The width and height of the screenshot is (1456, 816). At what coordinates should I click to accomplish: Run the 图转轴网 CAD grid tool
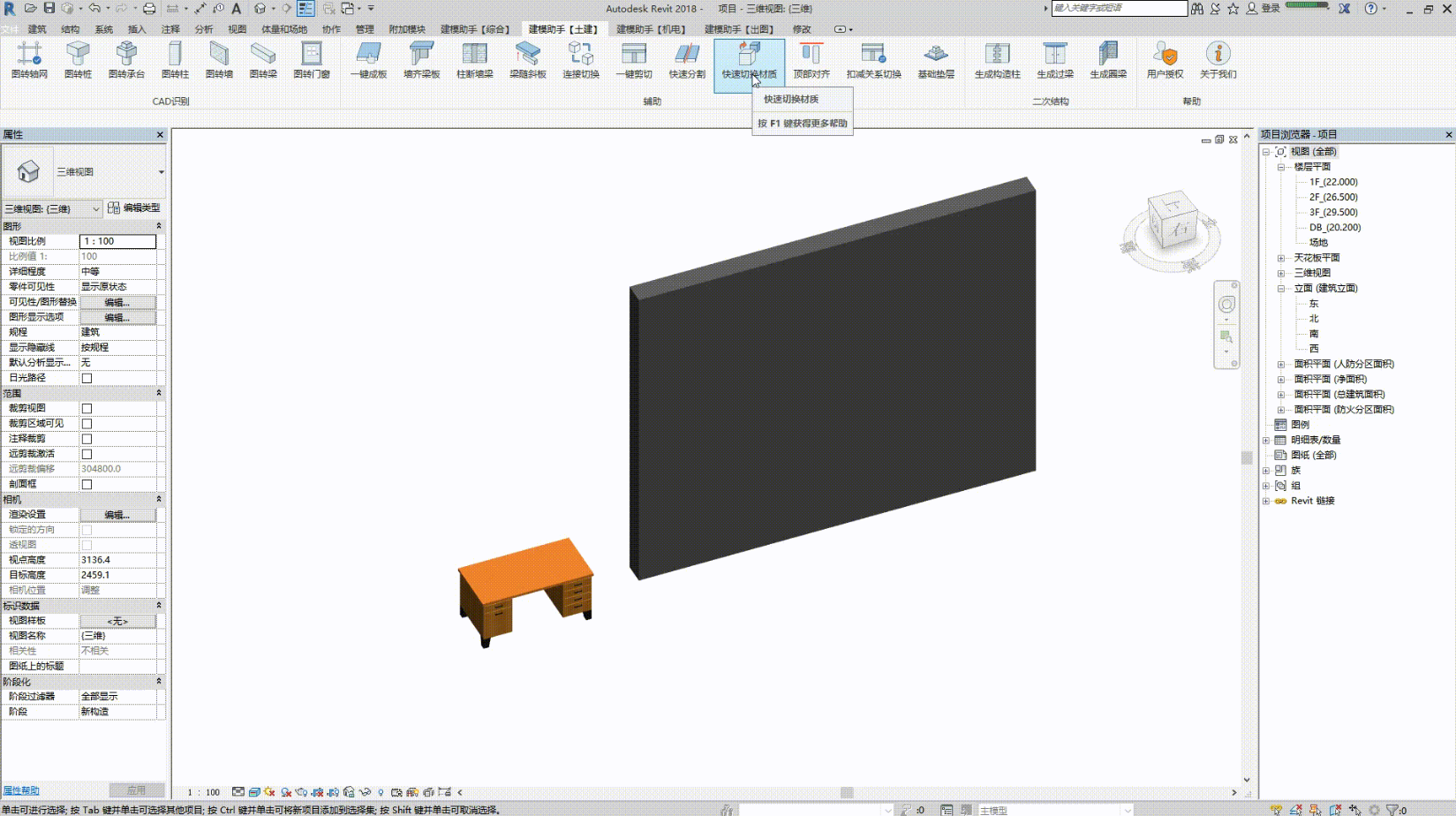29,60
